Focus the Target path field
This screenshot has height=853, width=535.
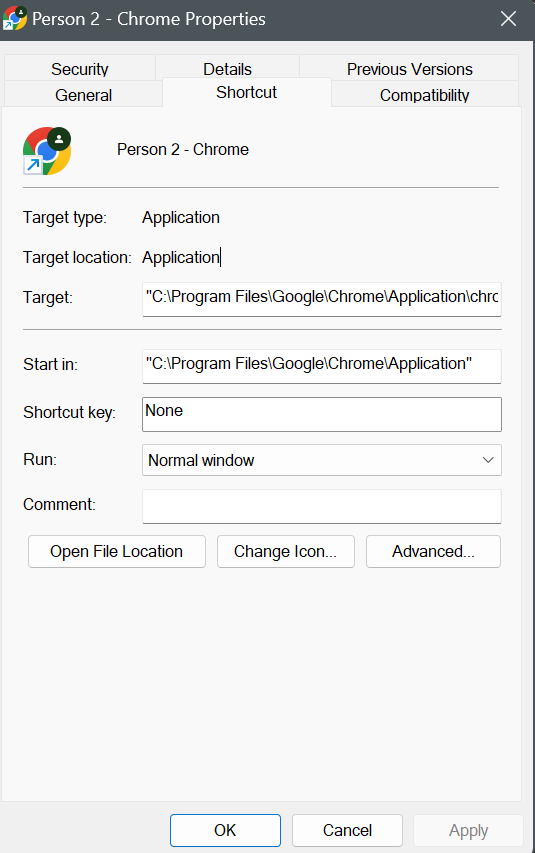(x=322, y=299)
